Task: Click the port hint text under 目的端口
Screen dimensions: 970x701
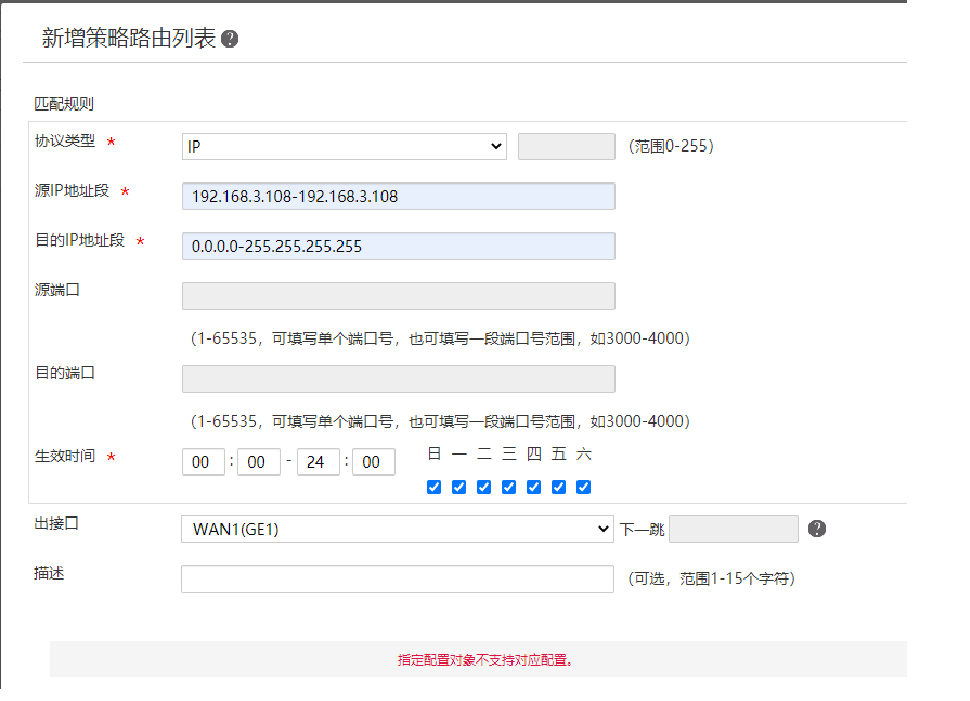Action: pyautogui.click(x=440, y=421)
